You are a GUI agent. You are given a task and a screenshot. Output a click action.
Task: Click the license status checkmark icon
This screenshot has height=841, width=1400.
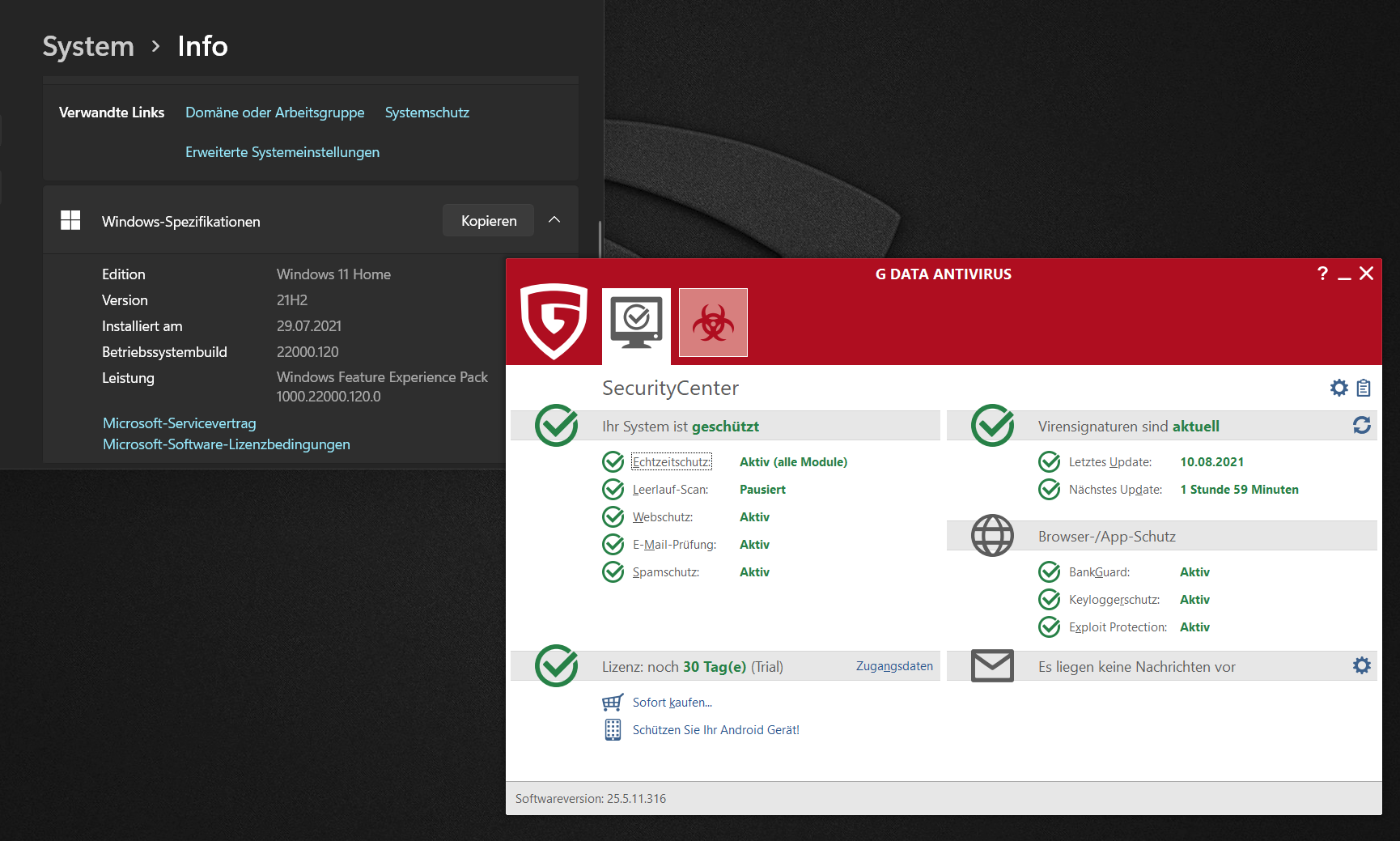[557, 665]
